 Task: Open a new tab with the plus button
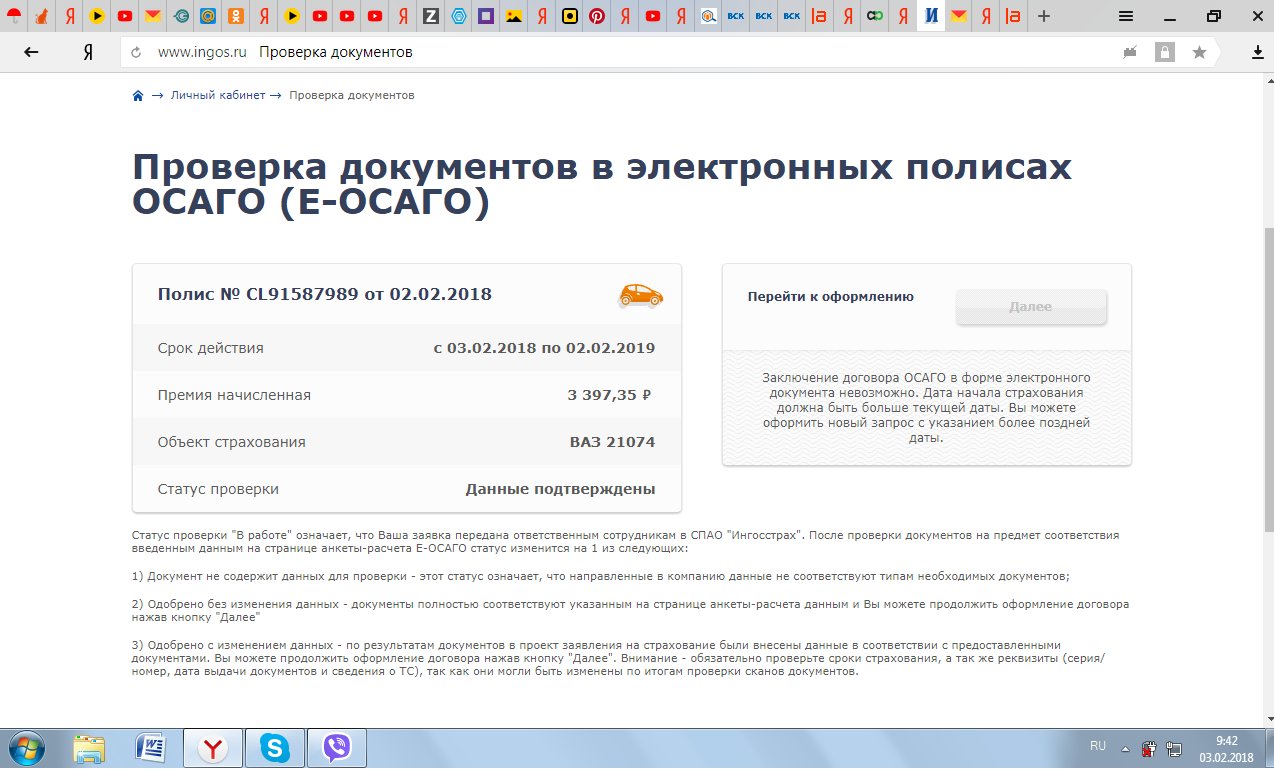pos(1044,16)
